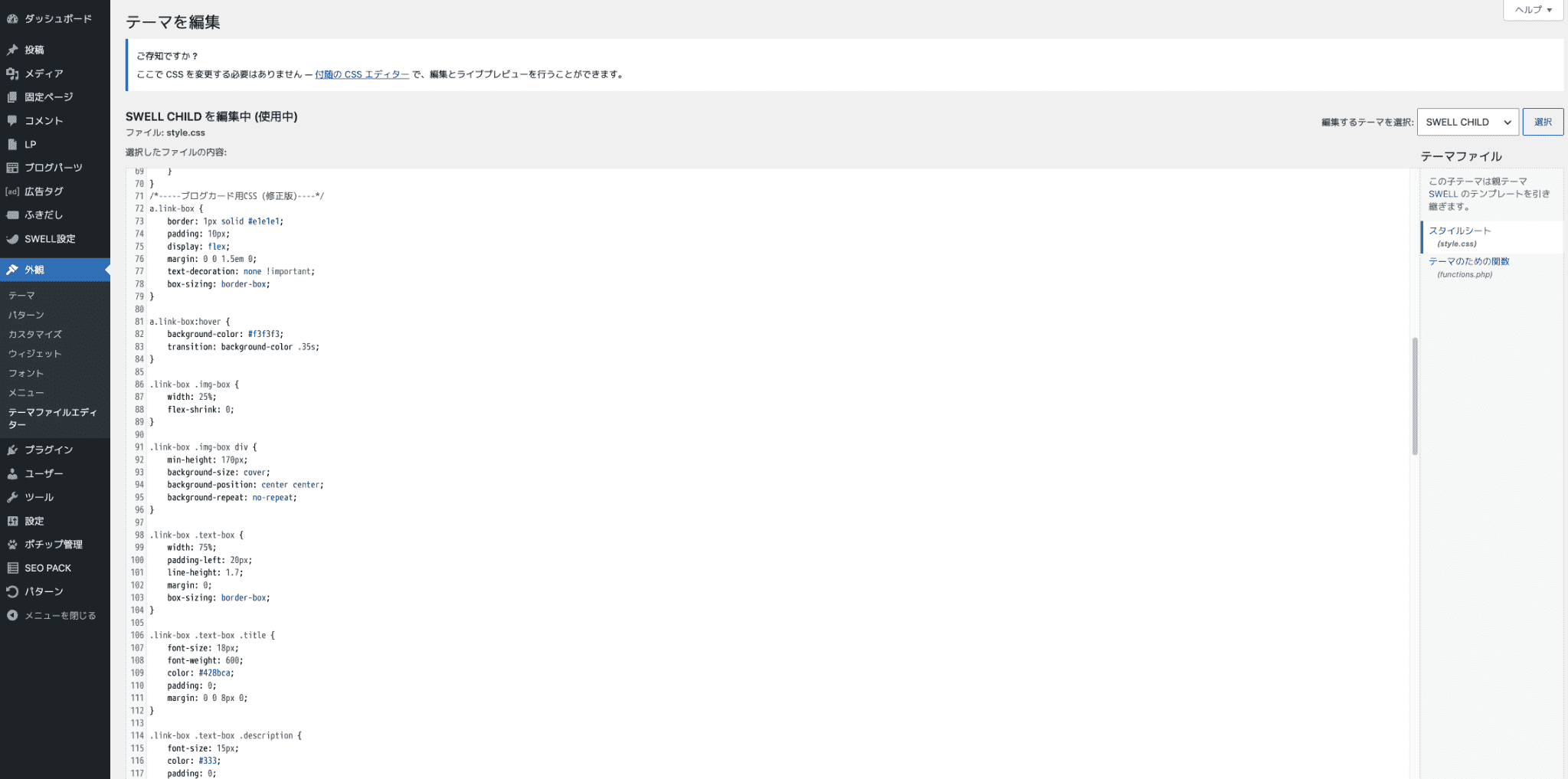
Task: Click the 選択 button
Action: 1543,122
